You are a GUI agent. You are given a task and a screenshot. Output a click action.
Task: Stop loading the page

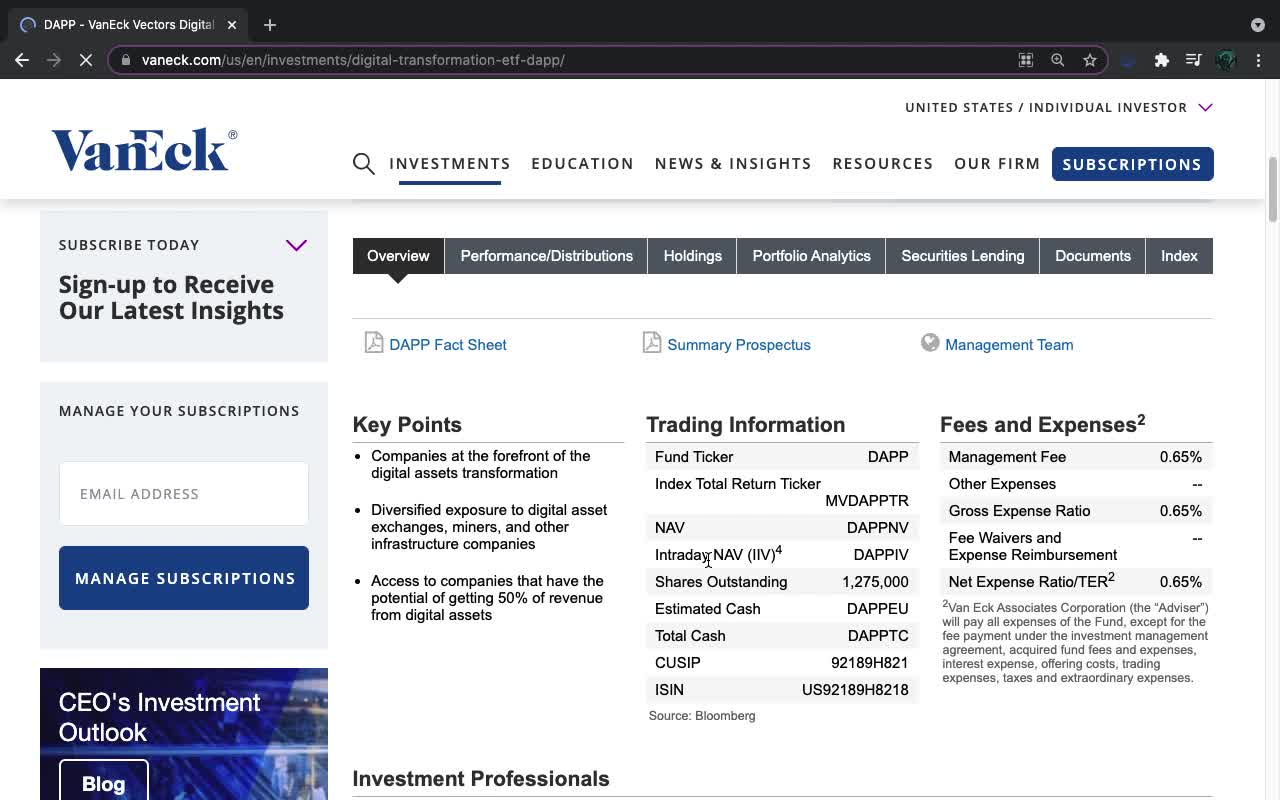(85, 60)
